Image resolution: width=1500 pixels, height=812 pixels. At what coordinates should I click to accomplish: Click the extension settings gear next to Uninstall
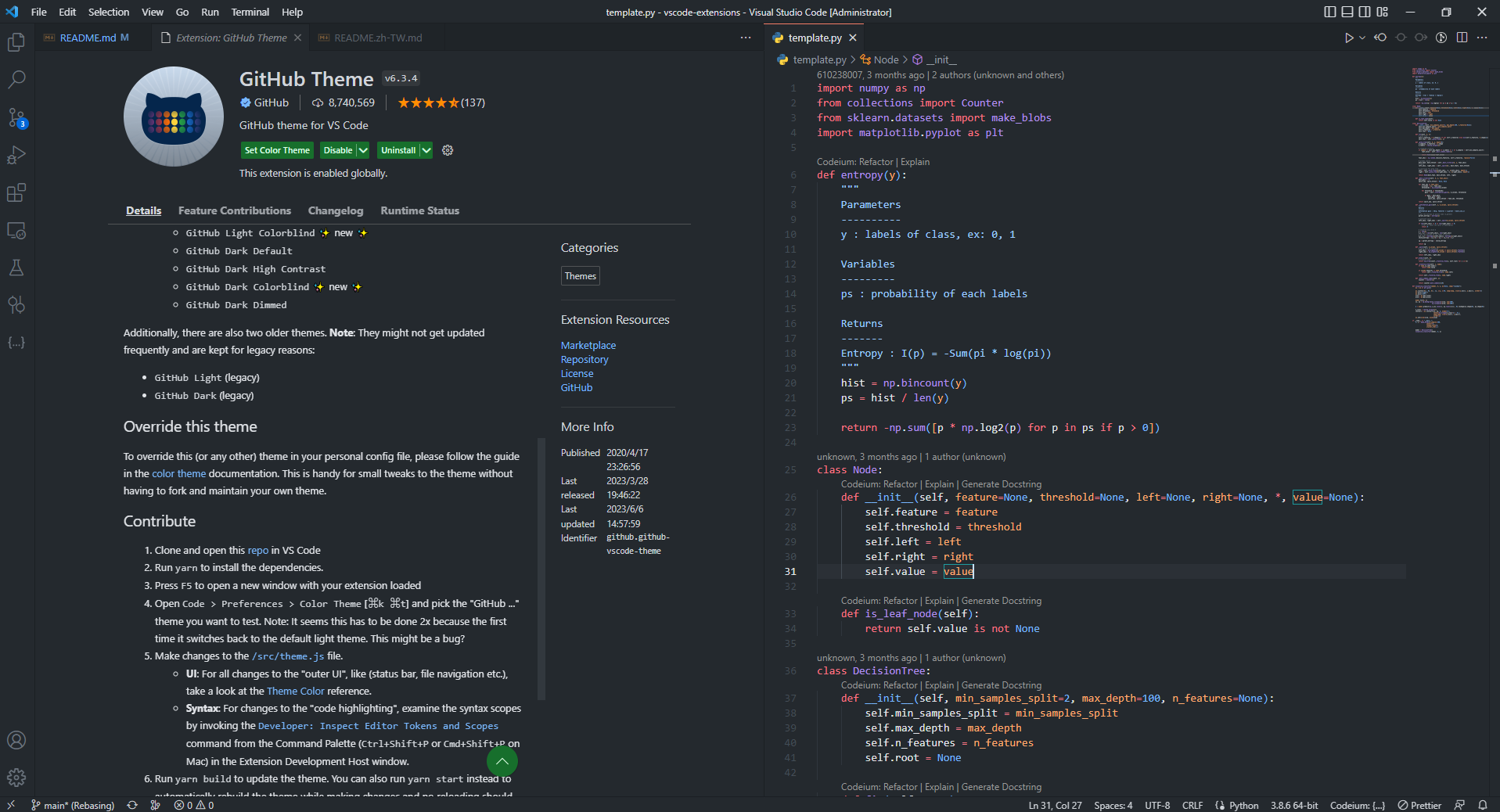[448, 150]
